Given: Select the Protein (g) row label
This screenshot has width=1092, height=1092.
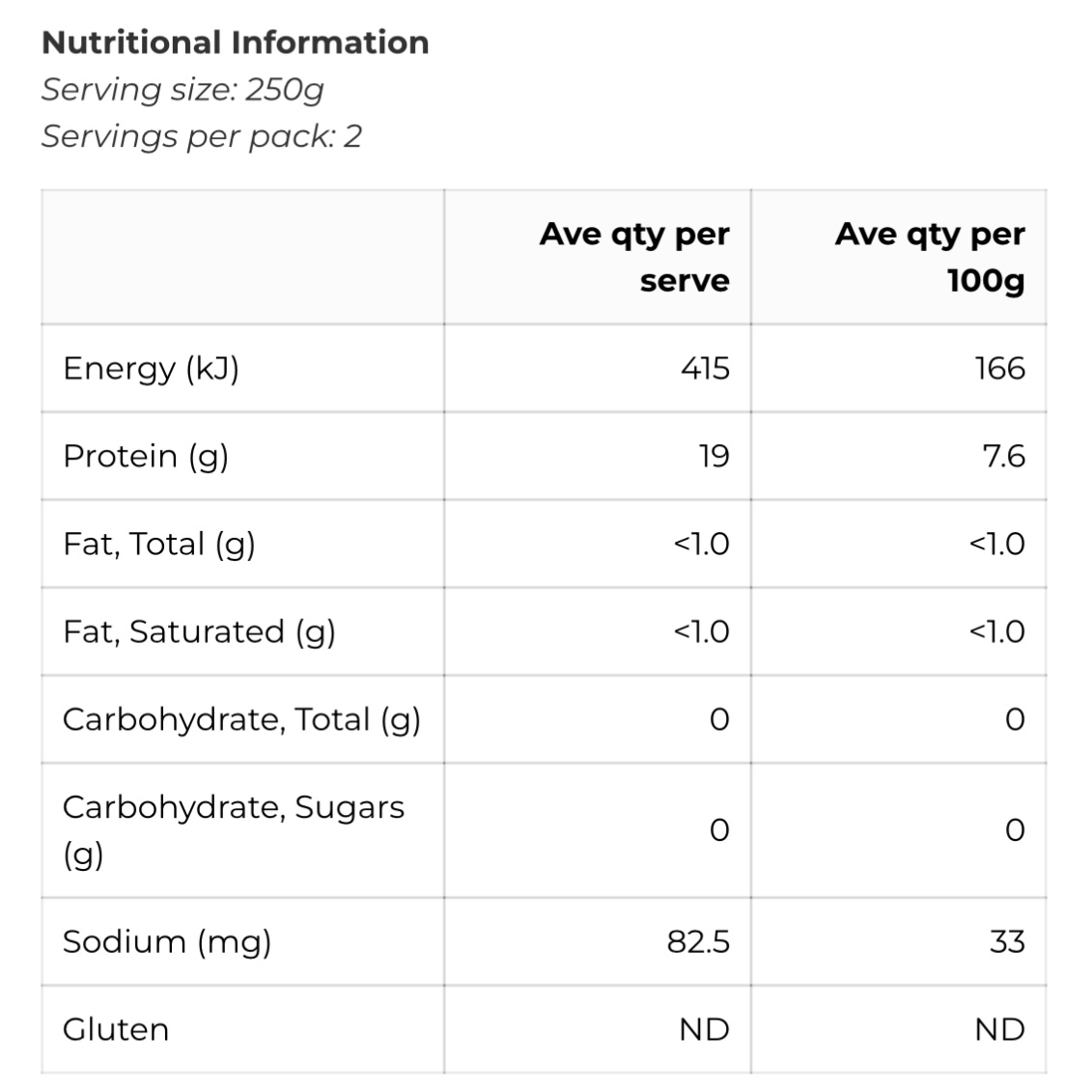Looking at the screenshot, I should [x=146, y=456].
